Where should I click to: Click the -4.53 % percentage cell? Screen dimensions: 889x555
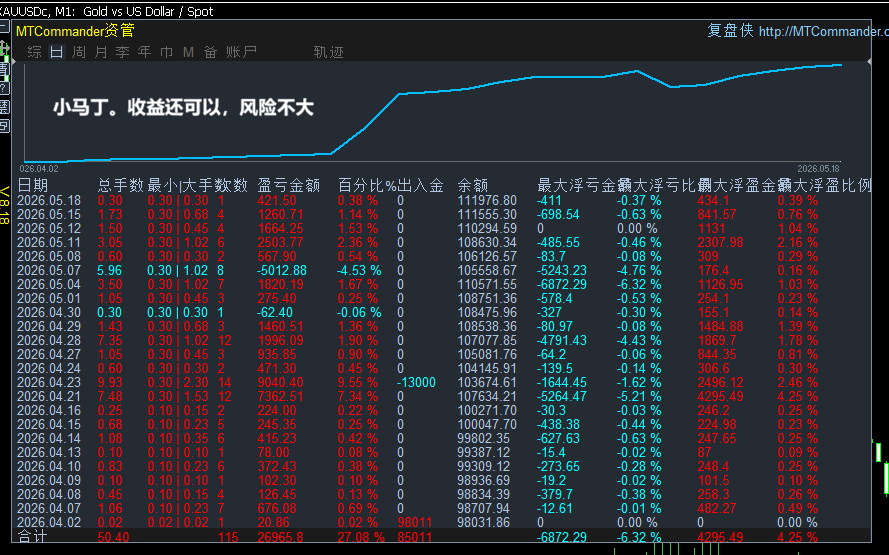[x=359, y=270]
